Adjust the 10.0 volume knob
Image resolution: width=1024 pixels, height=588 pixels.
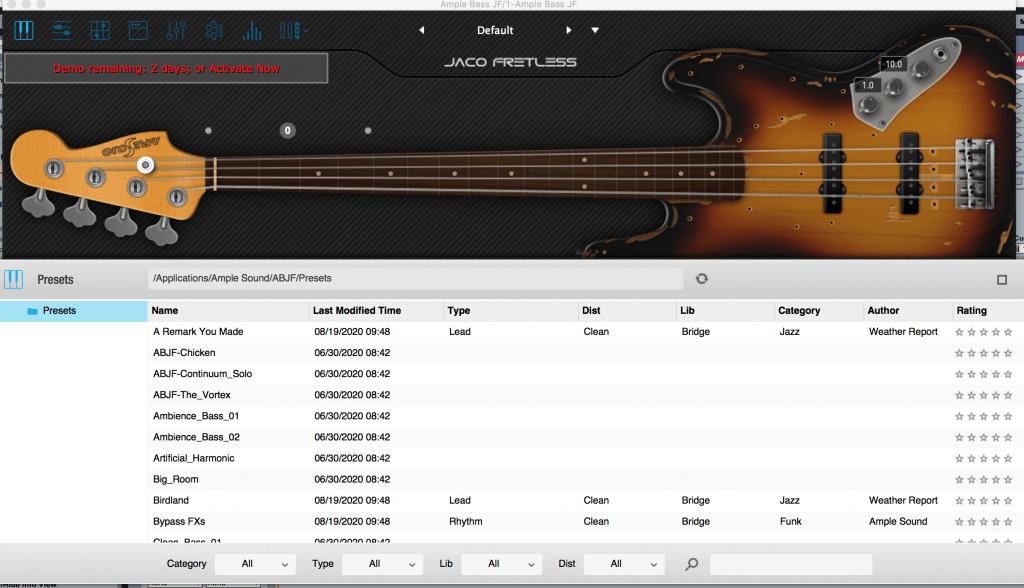920,68
